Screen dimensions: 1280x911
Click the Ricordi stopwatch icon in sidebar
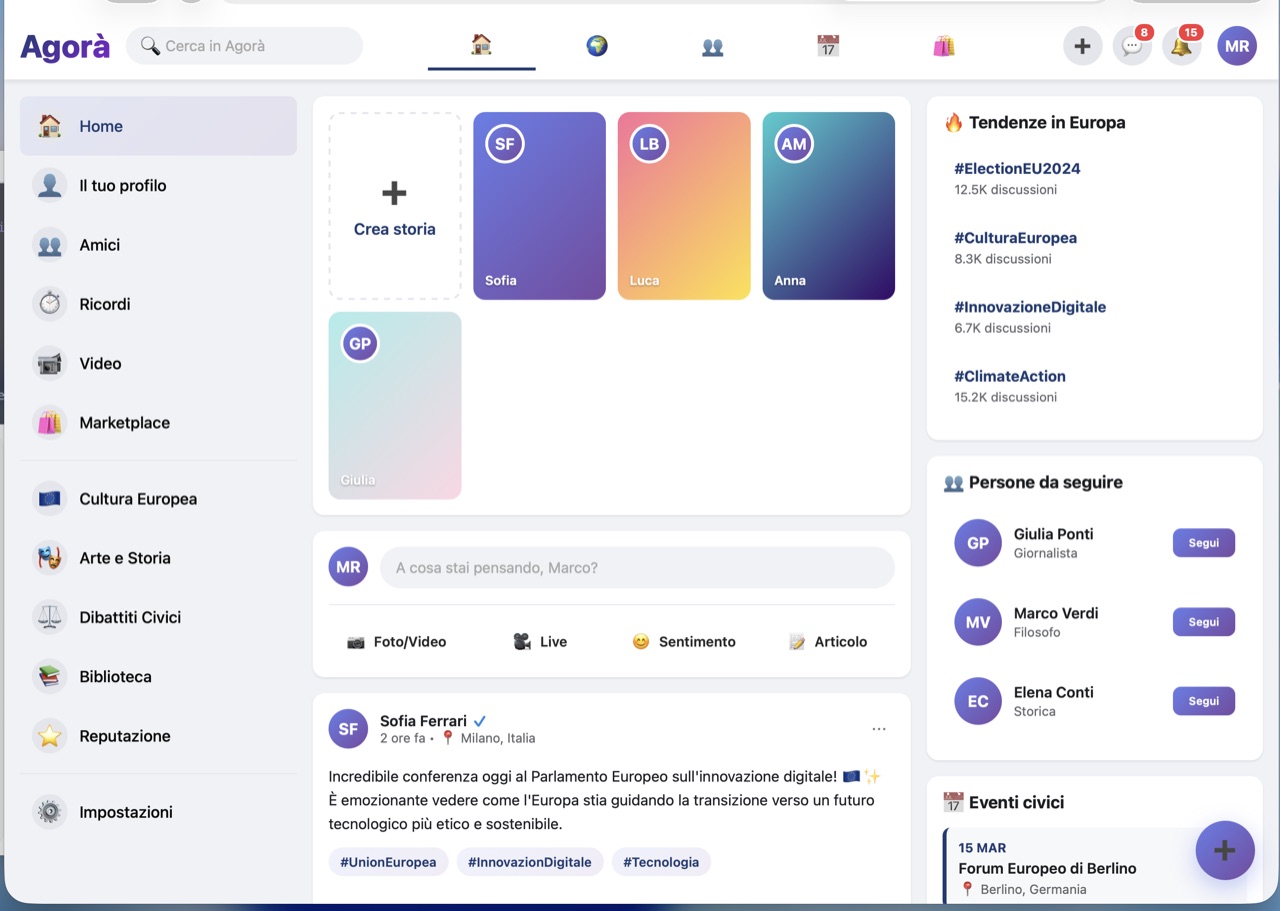coord(50,304)
